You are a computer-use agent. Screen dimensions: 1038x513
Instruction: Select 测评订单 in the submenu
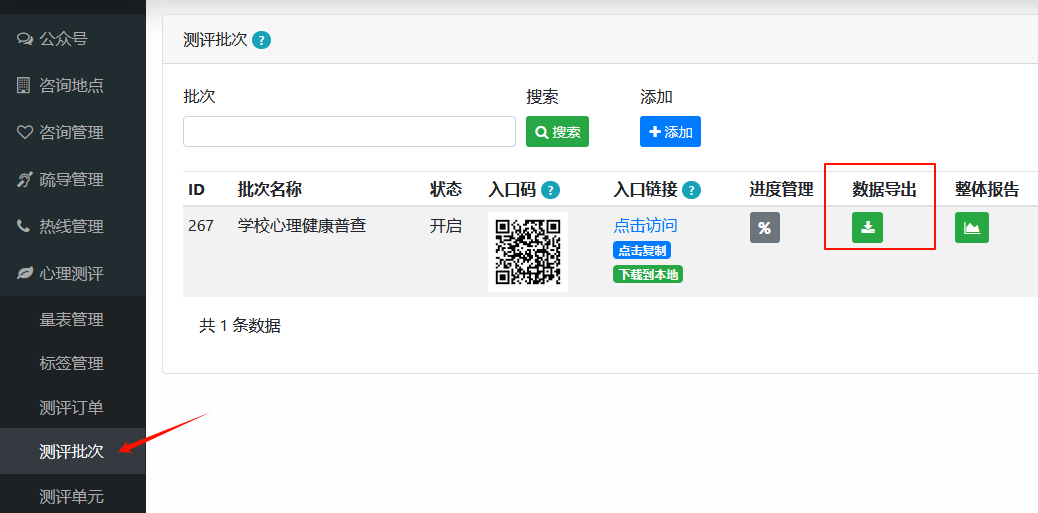click(x=73, y=408)
